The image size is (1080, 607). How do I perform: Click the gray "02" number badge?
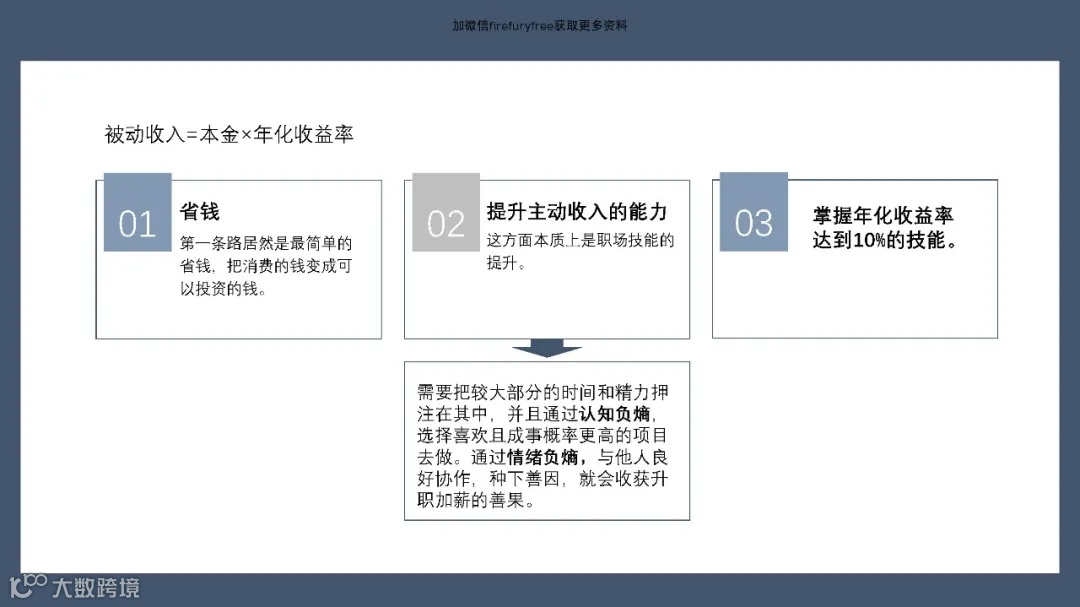tap(446, 221)
